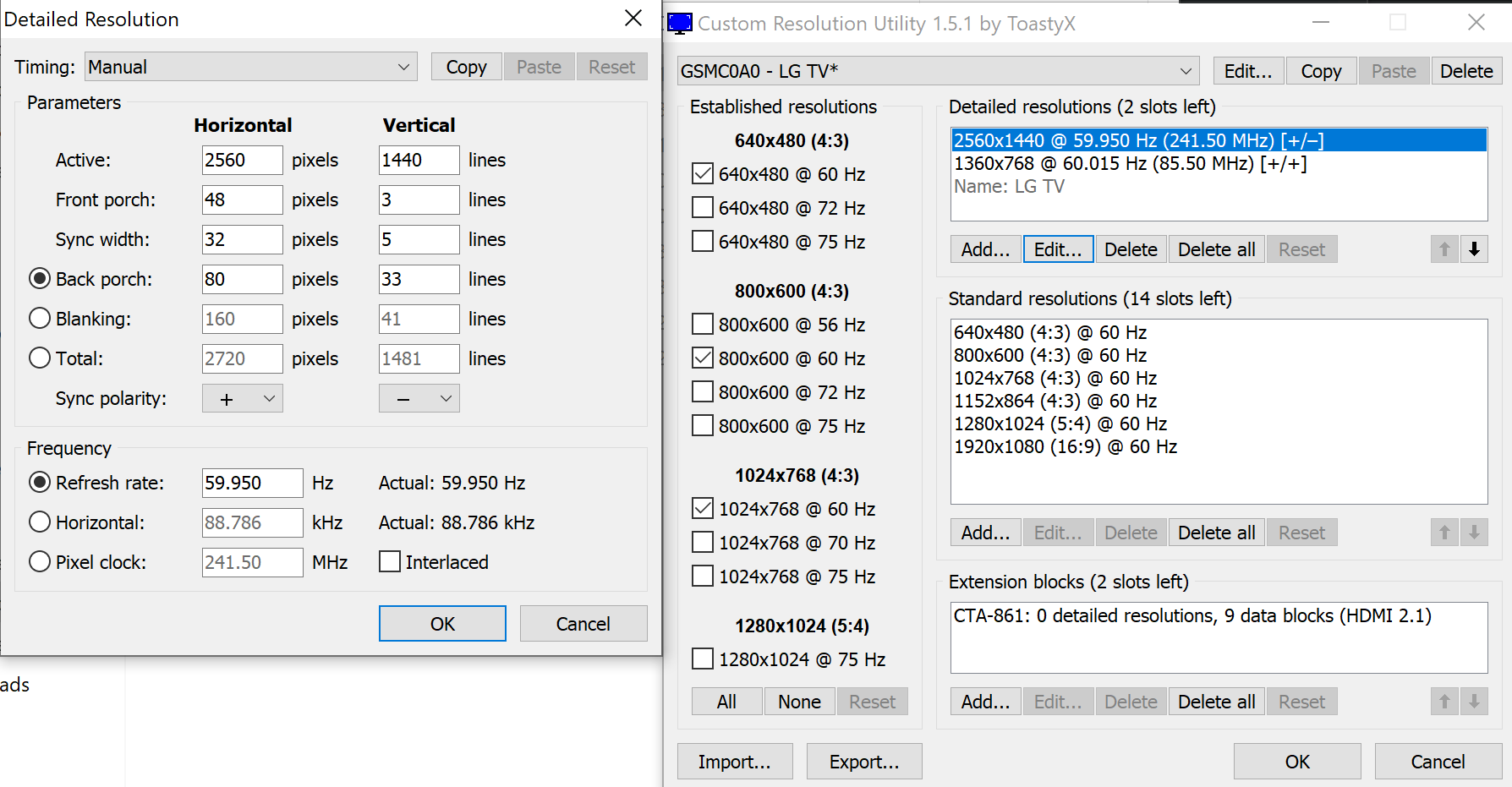
Task: Check 800x600 @ 75 Hz
Action: click(703, 426)
